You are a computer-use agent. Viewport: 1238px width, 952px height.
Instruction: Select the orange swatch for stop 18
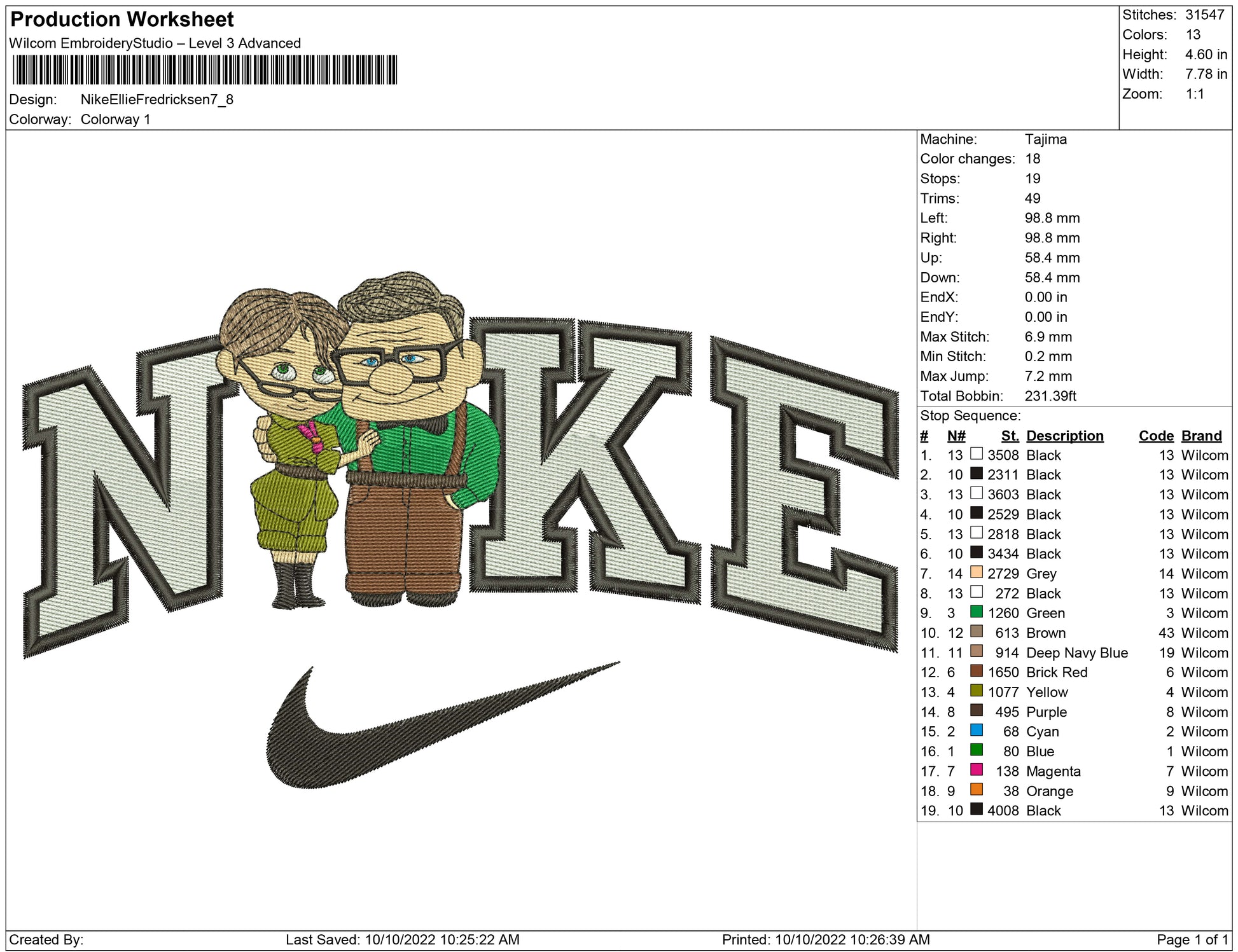976,789
